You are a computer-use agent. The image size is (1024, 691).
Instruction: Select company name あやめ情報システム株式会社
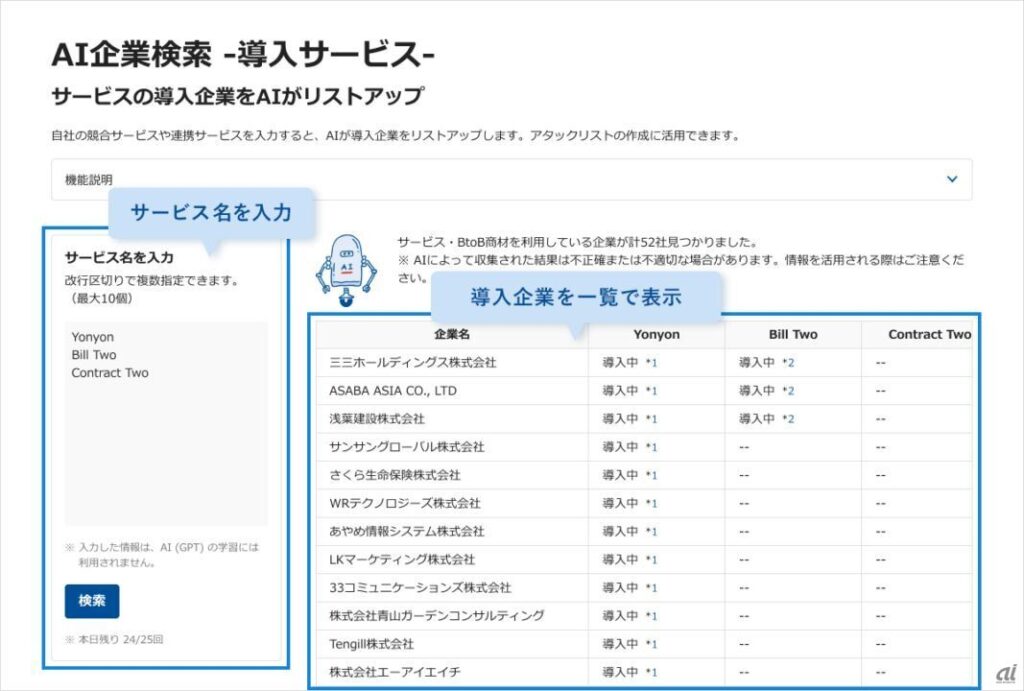coord(407,531)
